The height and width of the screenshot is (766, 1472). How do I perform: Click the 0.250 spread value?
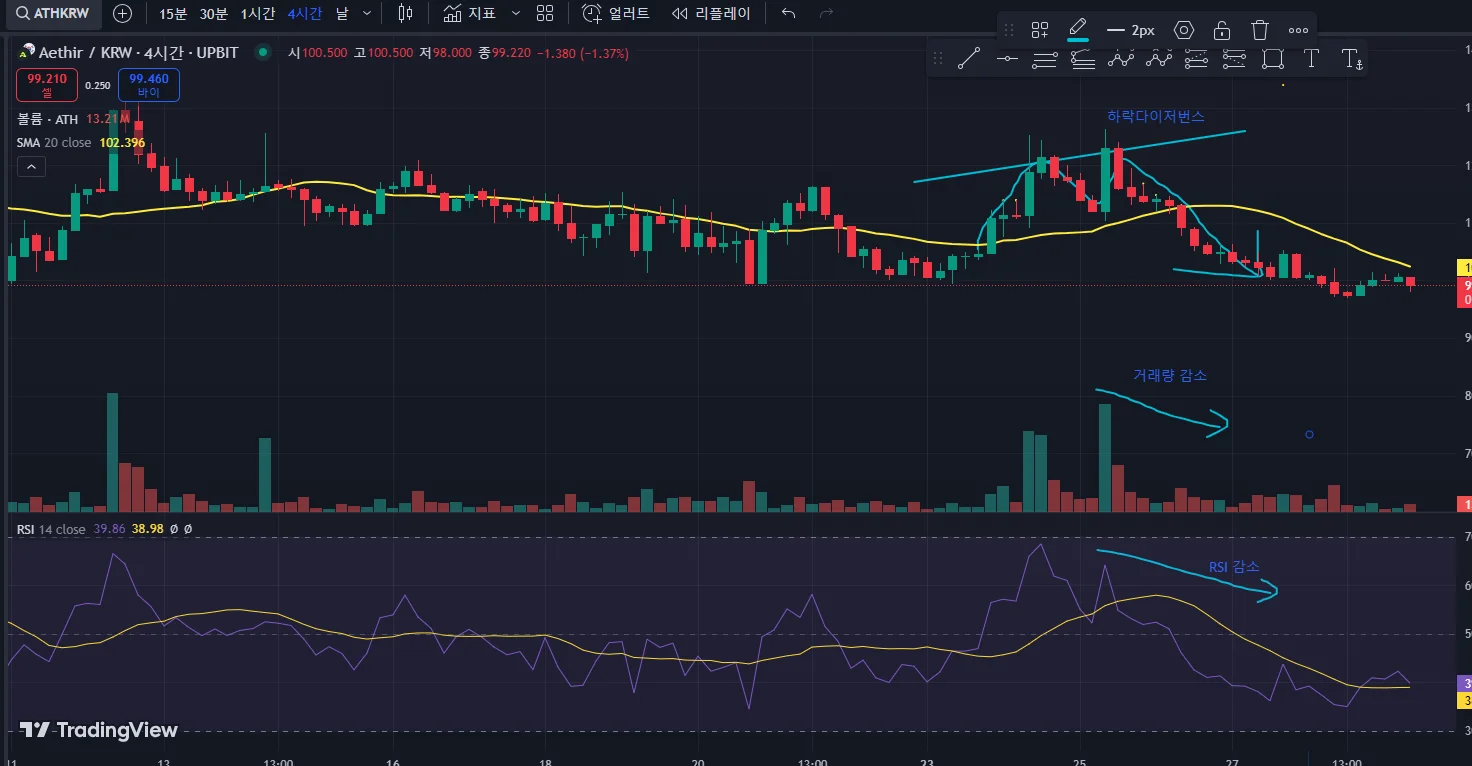point(98,85)
